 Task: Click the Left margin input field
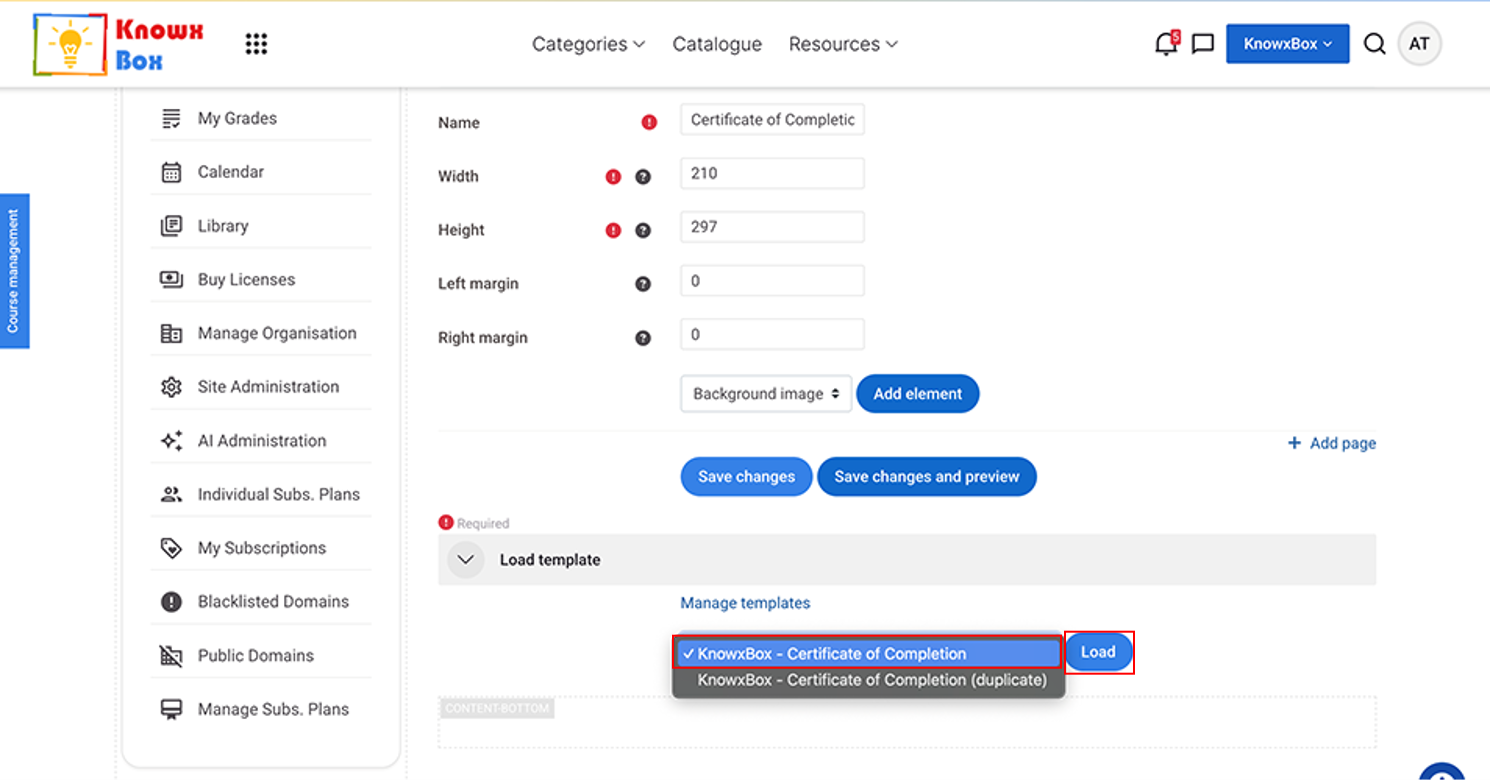pyautogui.click(x=772, y=281)
